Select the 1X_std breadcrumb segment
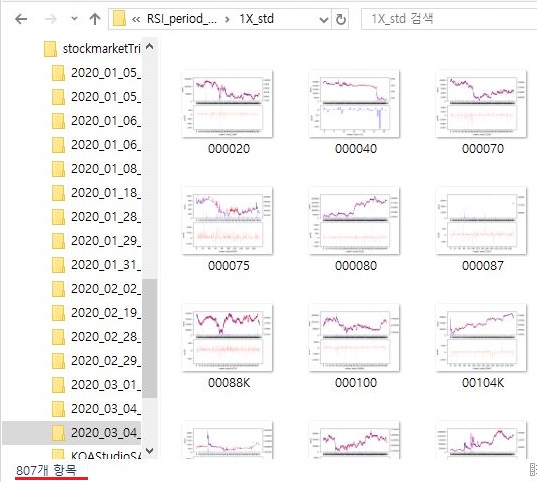 coord(257,19)
